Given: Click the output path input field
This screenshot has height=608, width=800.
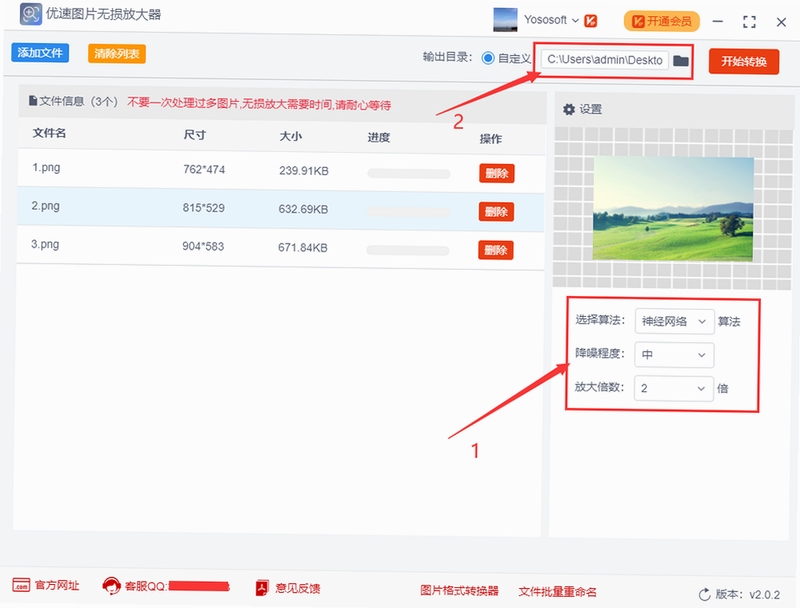Looking at the screenshot, I should [x=605, y=60].
